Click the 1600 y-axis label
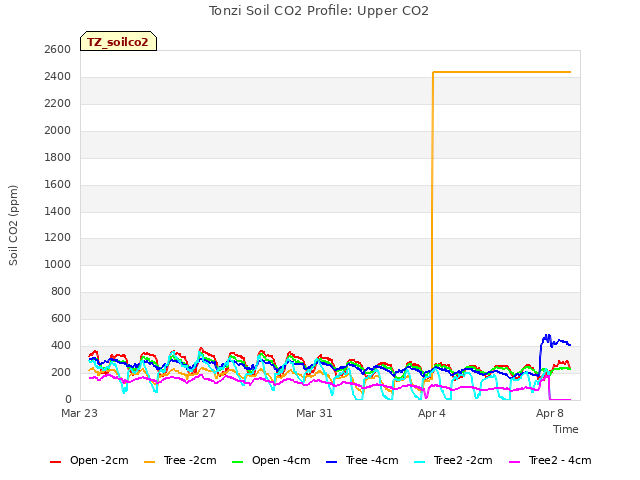The width and height of the screenshot is (640, 480). tap(58, 184)
